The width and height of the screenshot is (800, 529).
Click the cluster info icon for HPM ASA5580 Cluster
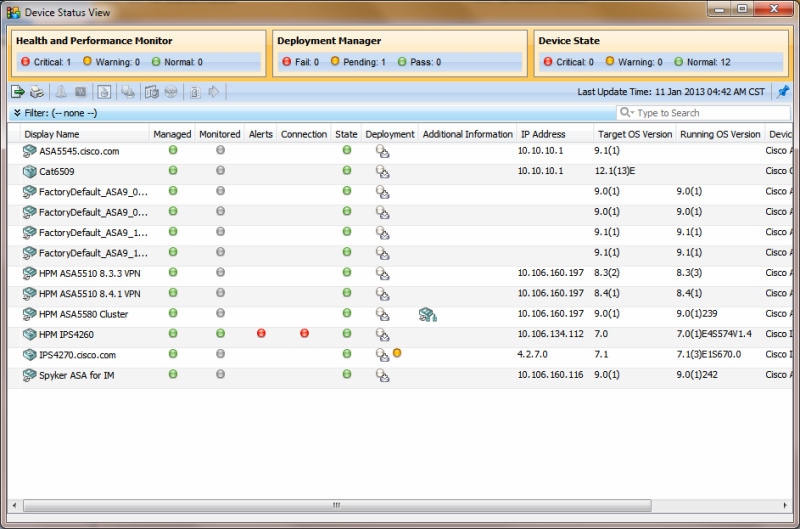pos(428,314)
